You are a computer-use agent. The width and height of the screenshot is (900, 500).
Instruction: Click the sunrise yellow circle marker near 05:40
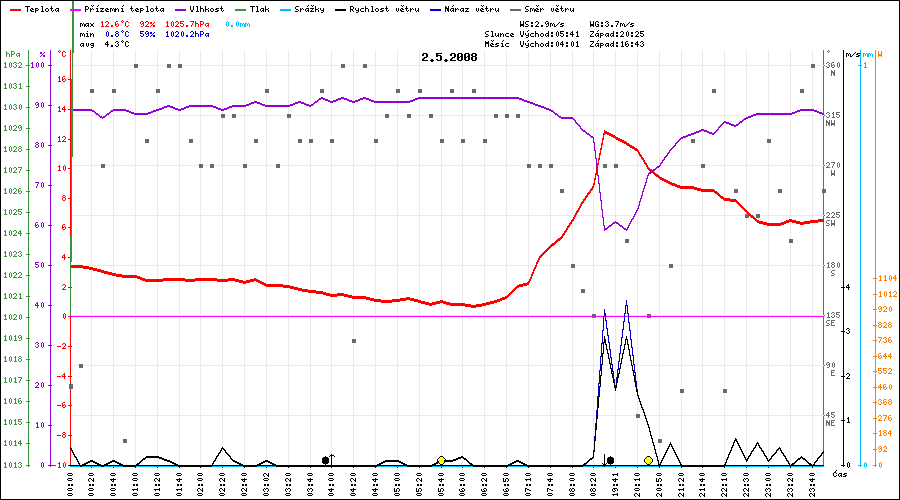point(441,460)
